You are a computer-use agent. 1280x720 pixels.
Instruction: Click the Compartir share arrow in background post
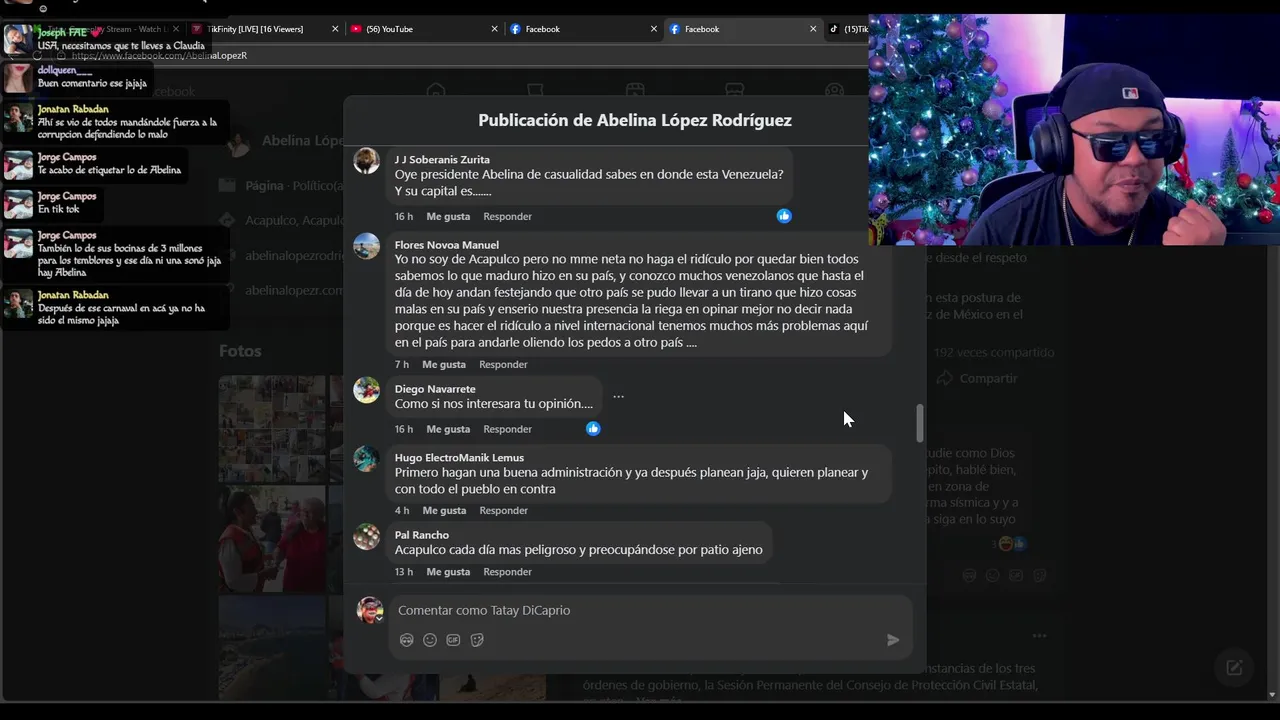coord(945,378)
